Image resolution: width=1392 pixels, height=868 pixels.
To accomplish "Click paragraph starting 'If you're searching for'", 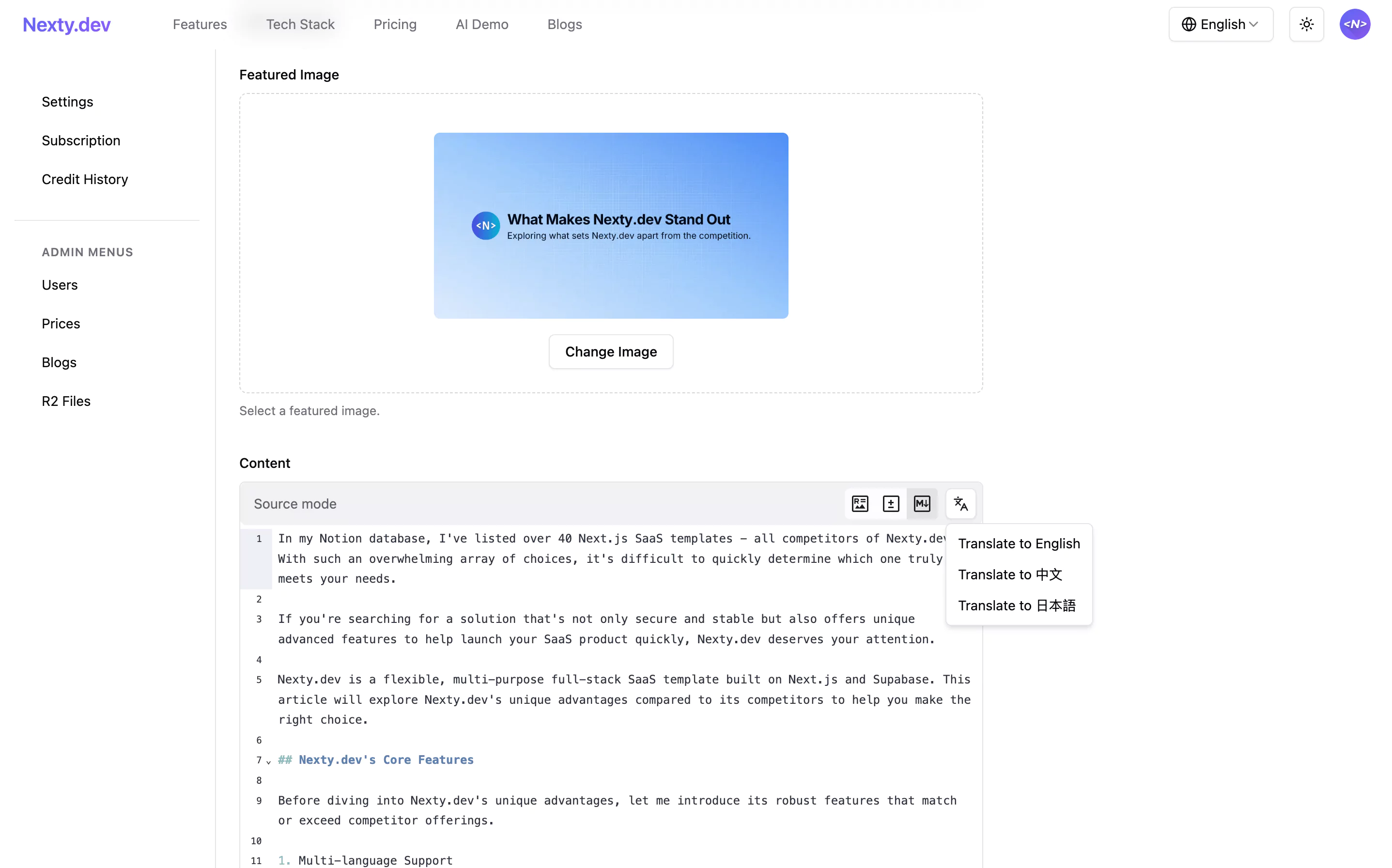I will 607,629.
